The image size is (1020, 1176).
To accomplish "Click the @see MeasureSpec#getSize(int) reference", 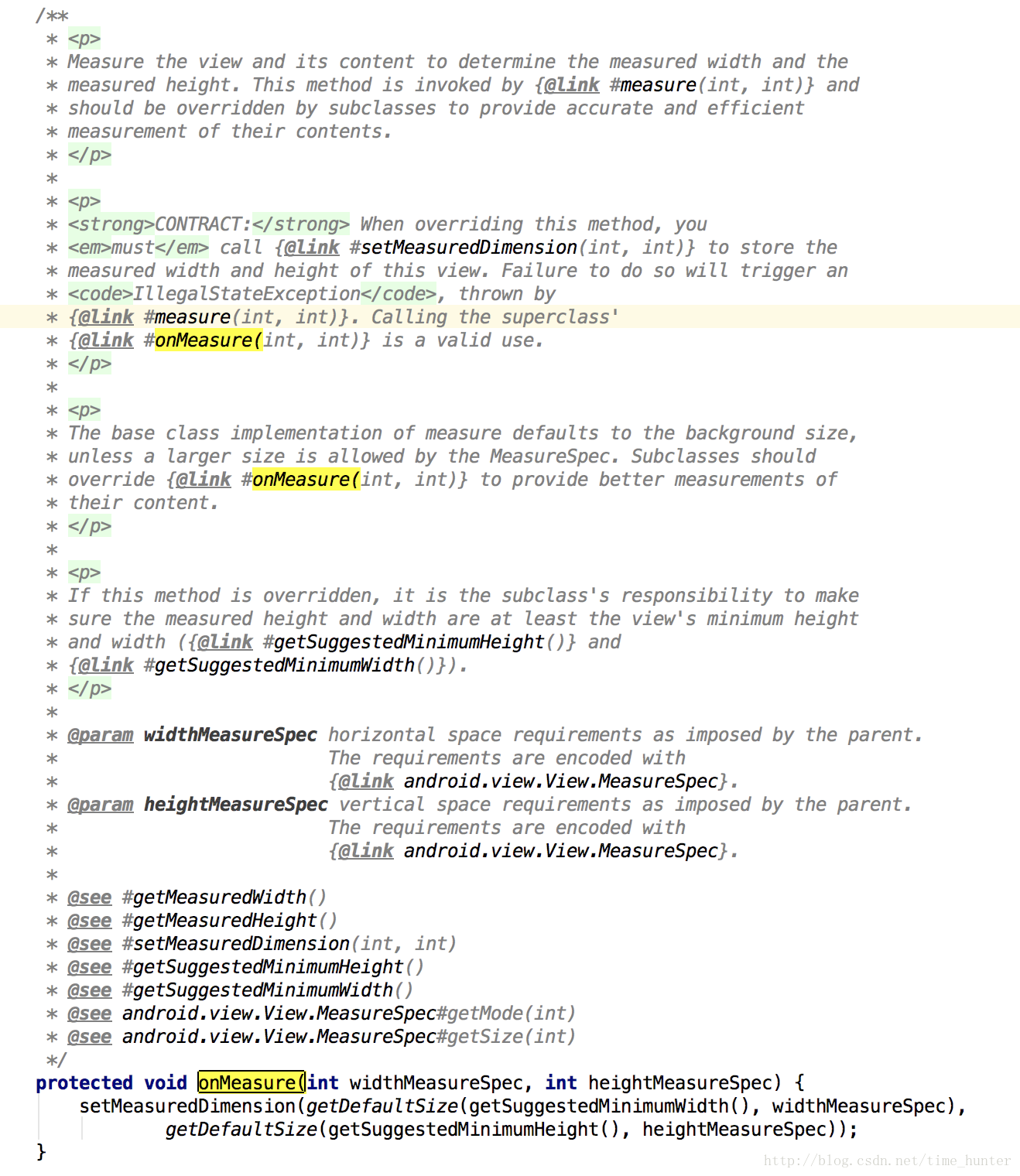I will click(x=321, y=1037).
